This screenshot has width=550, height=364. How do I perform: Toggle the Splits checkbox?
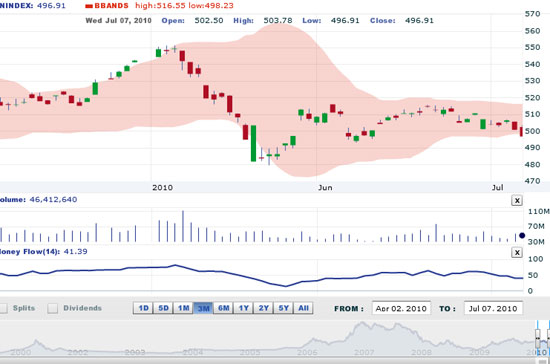pos(3,308)
